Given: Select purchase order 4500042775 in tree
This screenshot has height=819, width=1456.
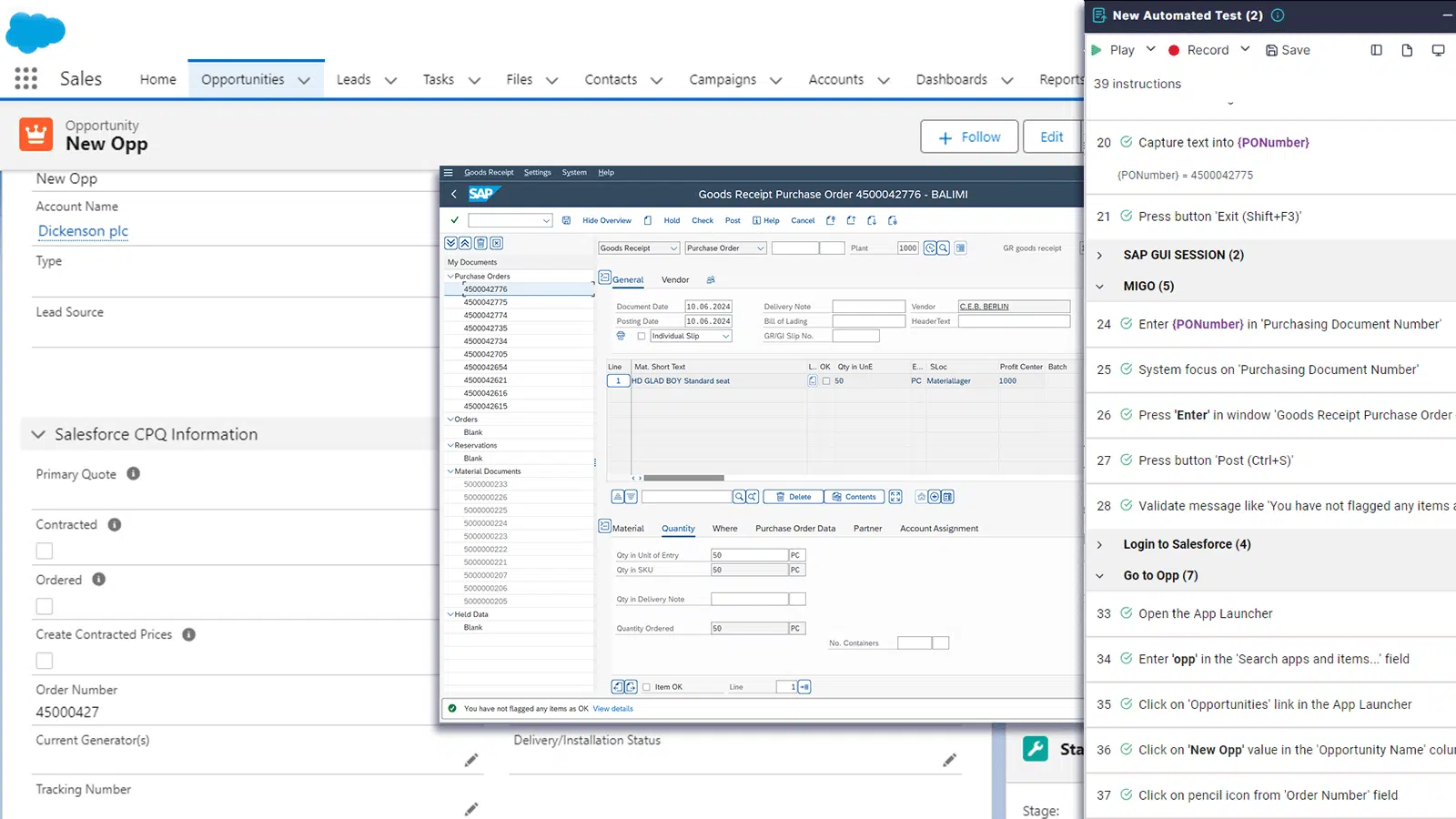Looking at the screenshot, I should 485,302.
